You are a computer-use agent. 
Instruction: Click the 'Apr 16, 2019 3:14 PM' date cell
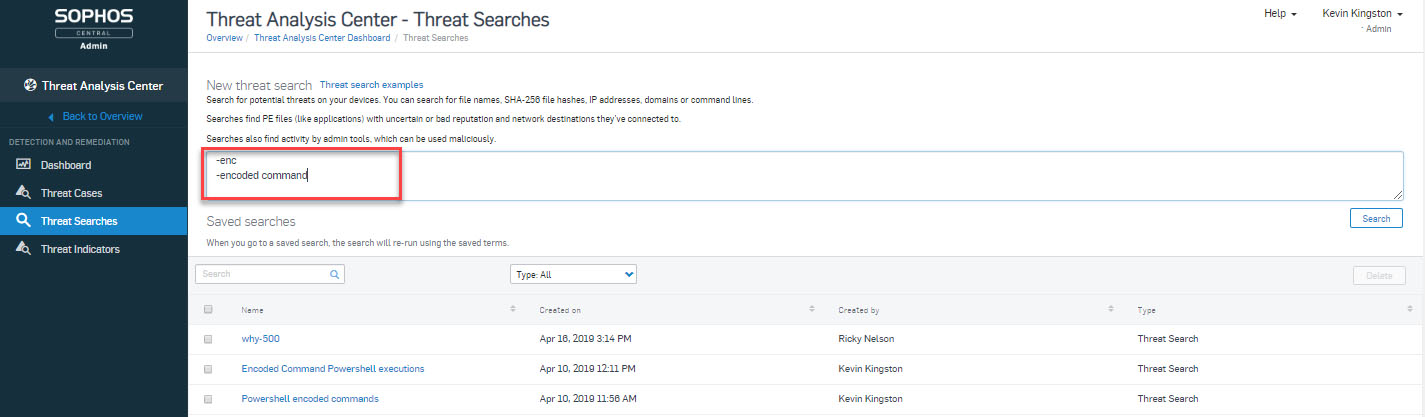pos(585,339)
